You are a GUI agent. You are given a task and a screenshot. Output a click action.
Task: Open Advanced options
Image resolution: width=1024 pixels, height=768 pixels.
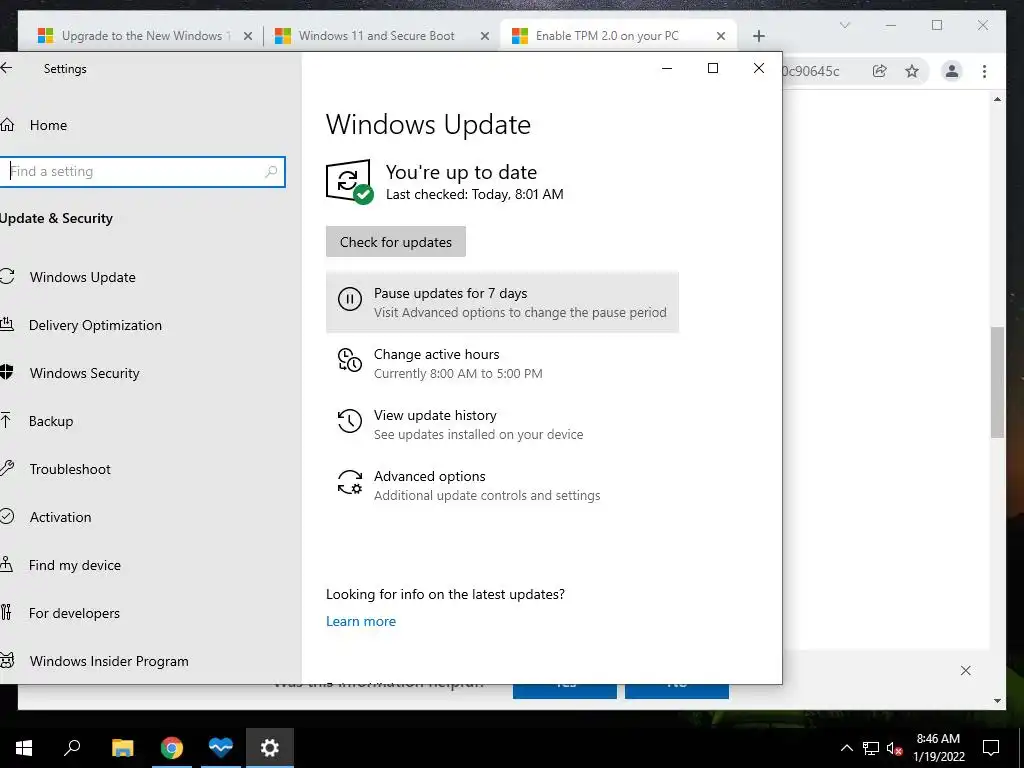502,485
